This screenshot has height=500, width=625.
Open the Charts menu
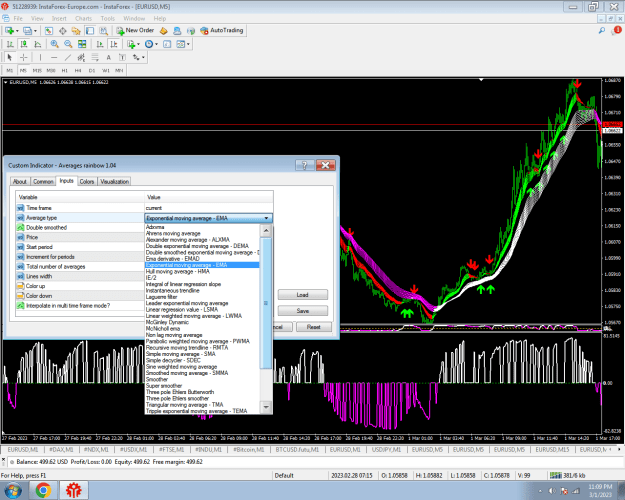[x=83, y=18]
